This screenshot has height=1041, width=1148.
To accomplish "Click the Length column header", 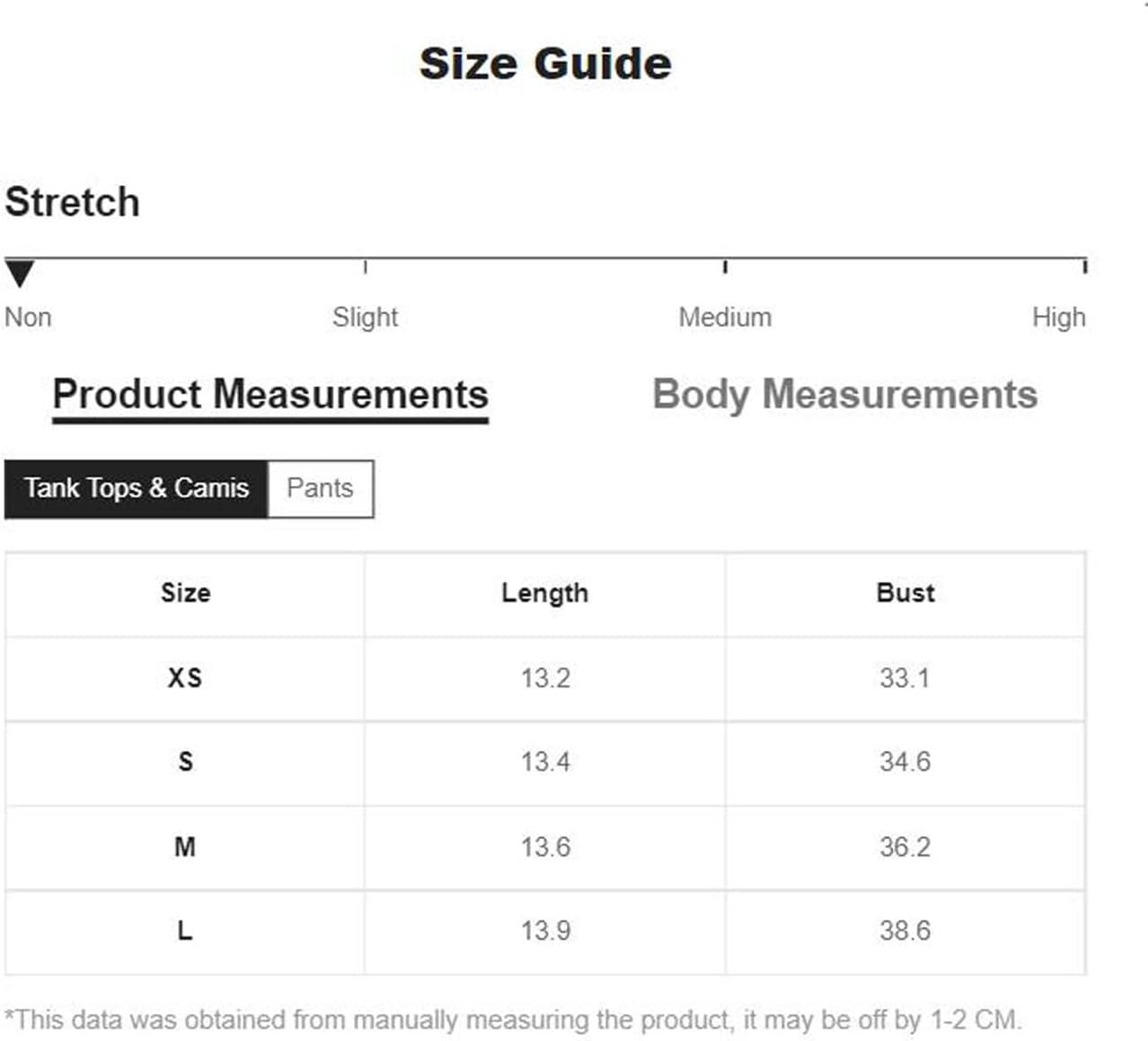I will click(x=545, y=594).
